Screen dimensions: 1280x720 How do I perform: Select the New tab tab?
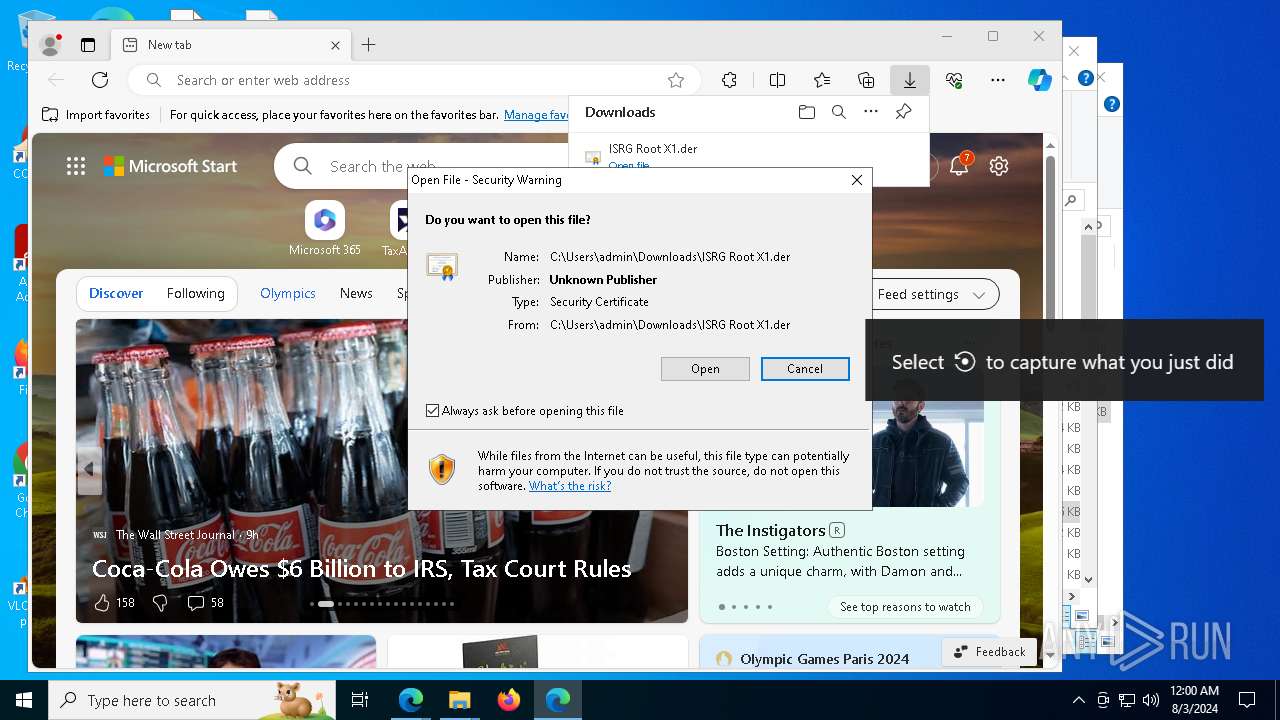(x=230, y=45)
